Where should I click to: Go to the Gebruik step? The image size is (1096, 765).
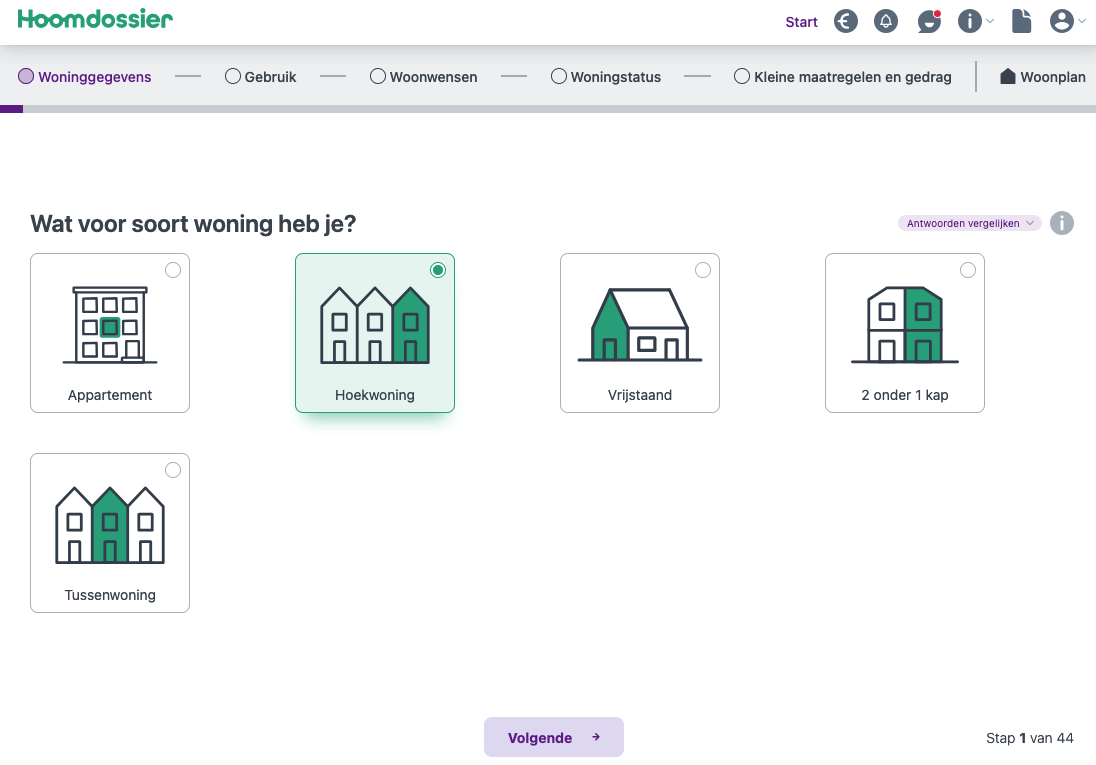[261, 77]
